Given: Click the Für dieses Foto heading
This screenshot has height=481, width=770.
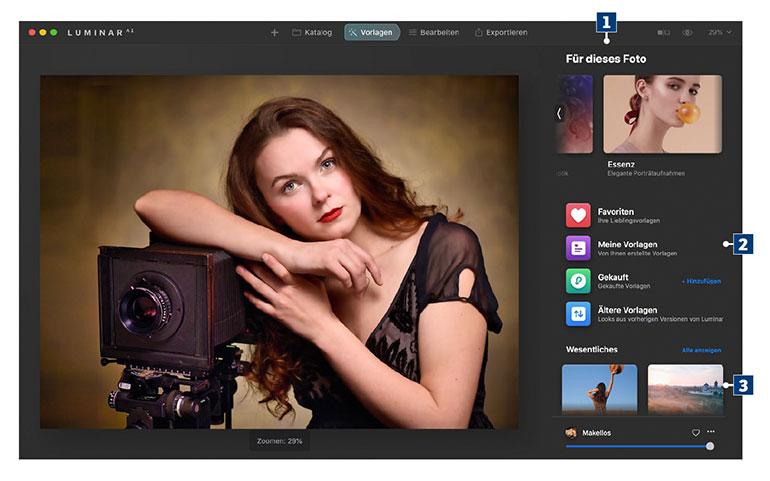Looking at the screenshot, I should click(606, 59).
